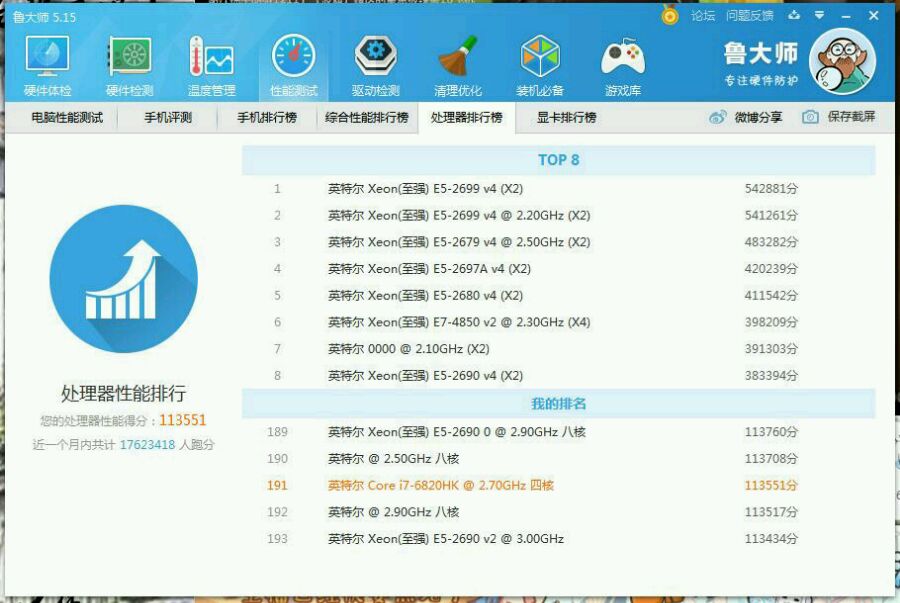900x603 pixels.
Task: Click the rank number 191
Action: point(277,485)
